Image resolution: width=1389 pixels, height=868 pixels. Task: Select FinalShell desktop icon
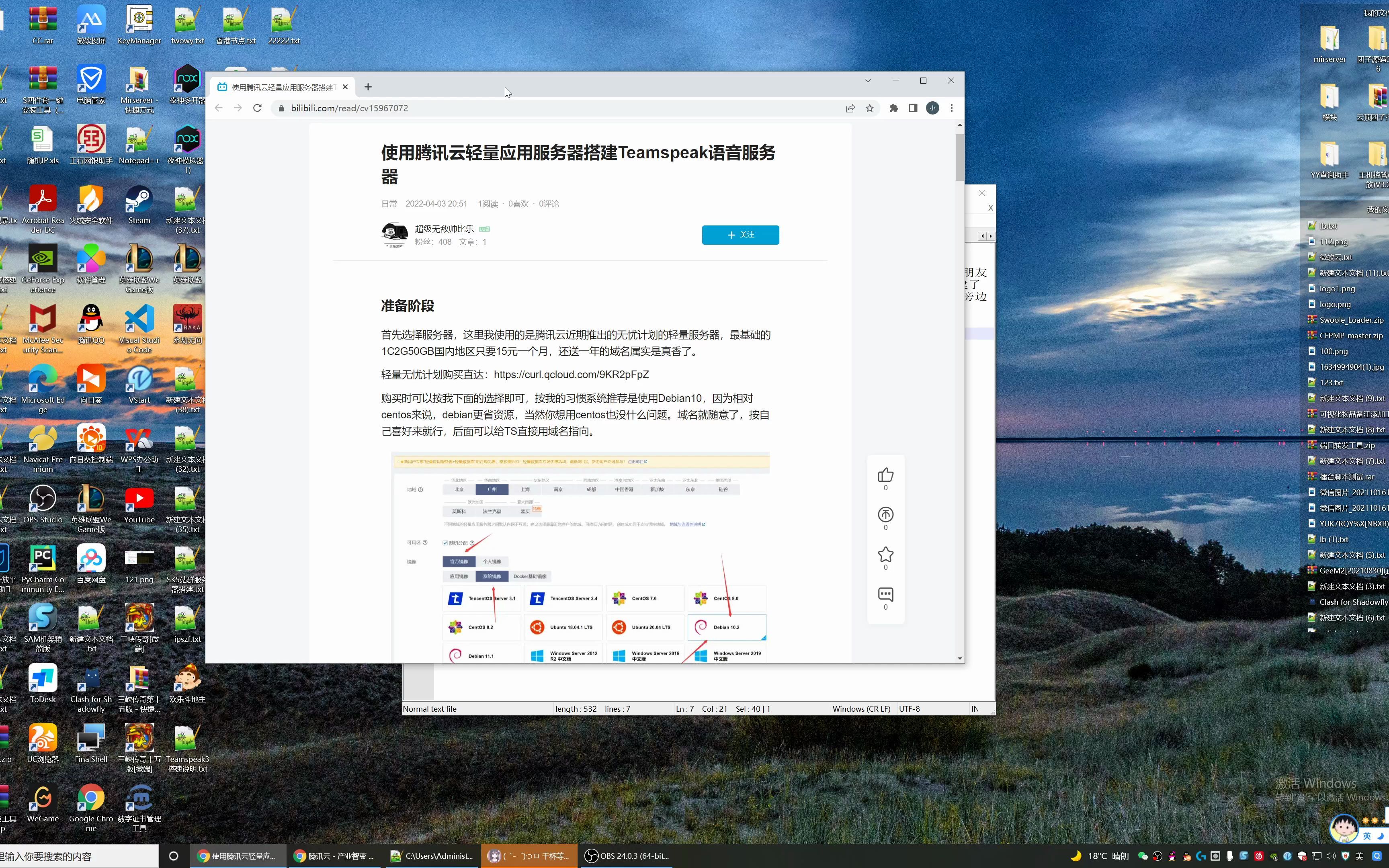pos(91,743)
